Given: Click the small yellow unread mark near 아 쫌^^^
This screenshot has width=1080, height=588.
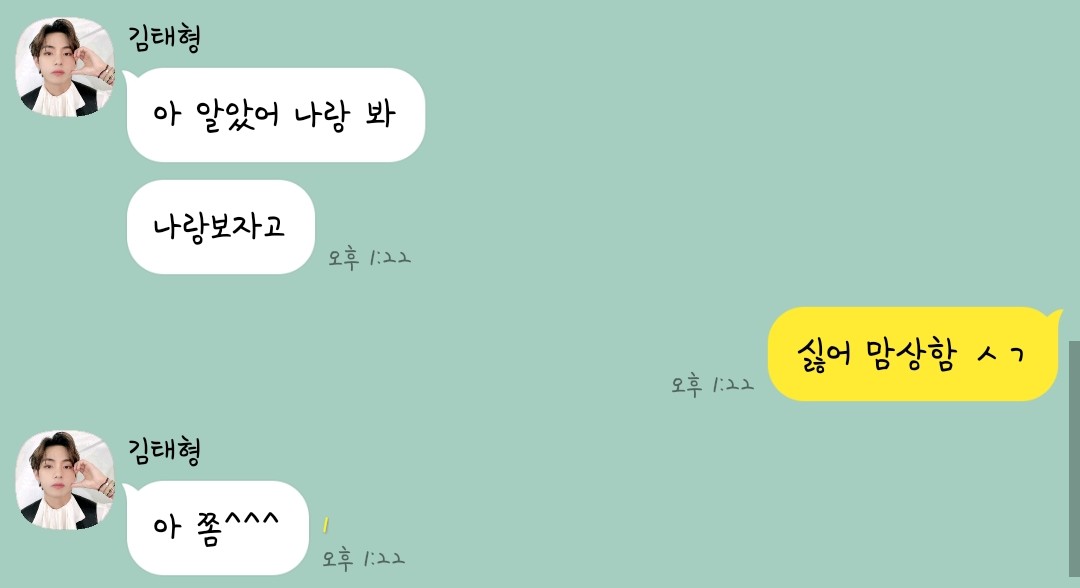Looking at the screenshot, I should point(326,525).
